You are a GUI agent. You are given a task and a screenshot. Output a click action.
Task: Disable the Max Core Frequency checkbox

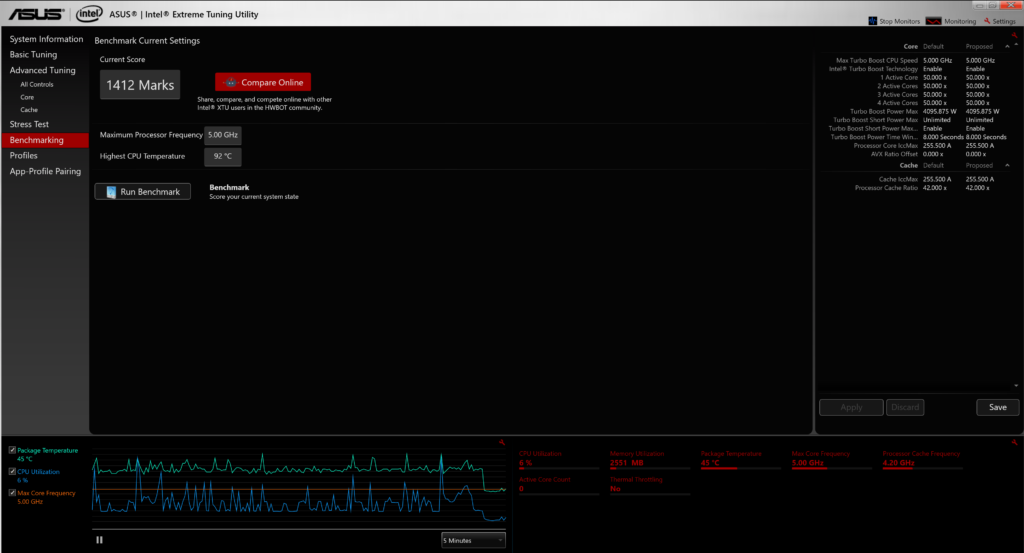[x=12, y=493]
